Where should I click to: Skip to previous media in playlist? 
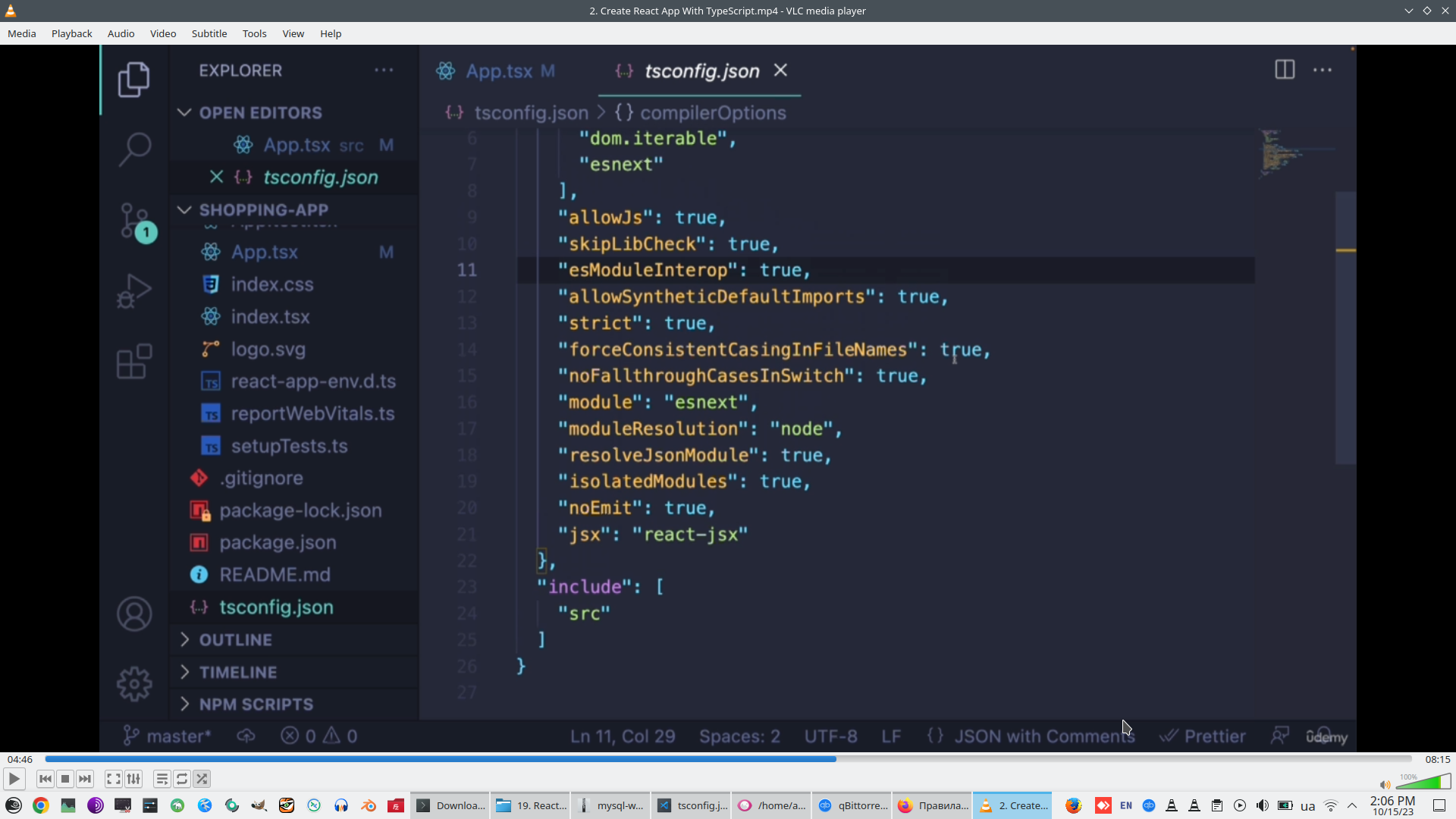[x=45, y=779]
